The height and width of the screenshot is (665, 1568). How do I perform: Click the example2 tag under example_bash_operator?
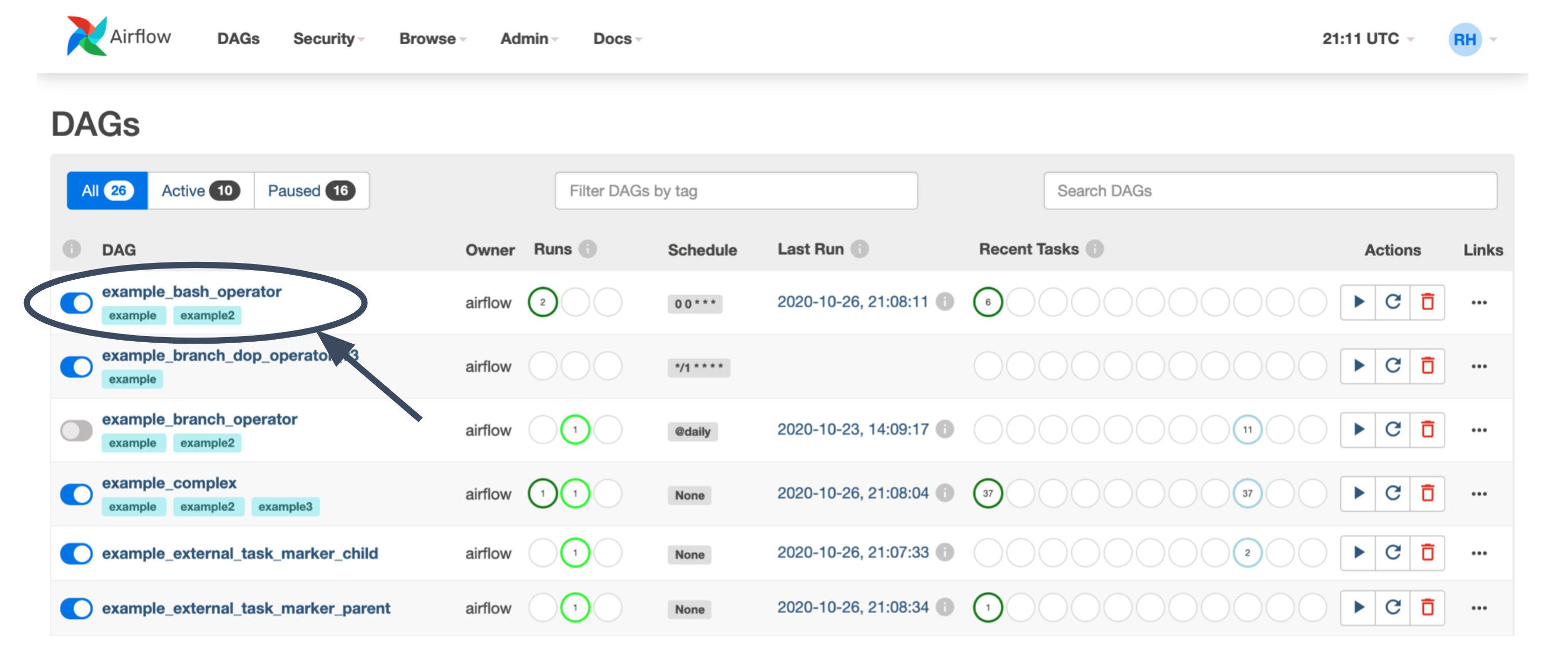pyautogui.click(x=207, y=315)
